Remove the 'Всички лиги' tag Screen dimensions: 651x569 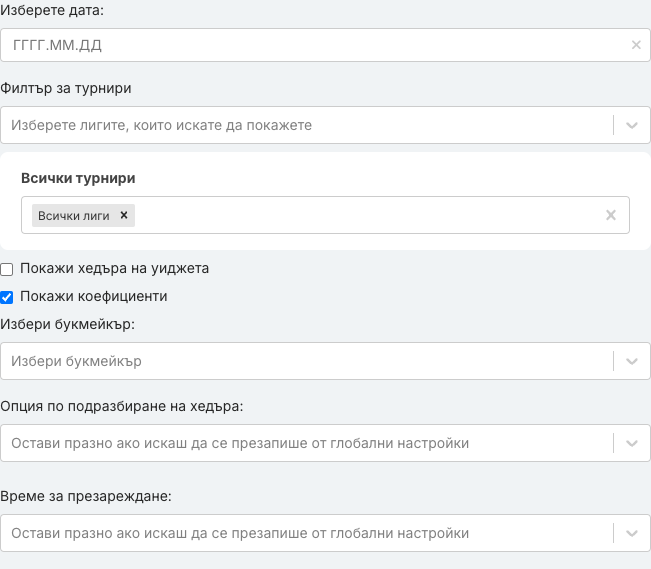point(124,215)
